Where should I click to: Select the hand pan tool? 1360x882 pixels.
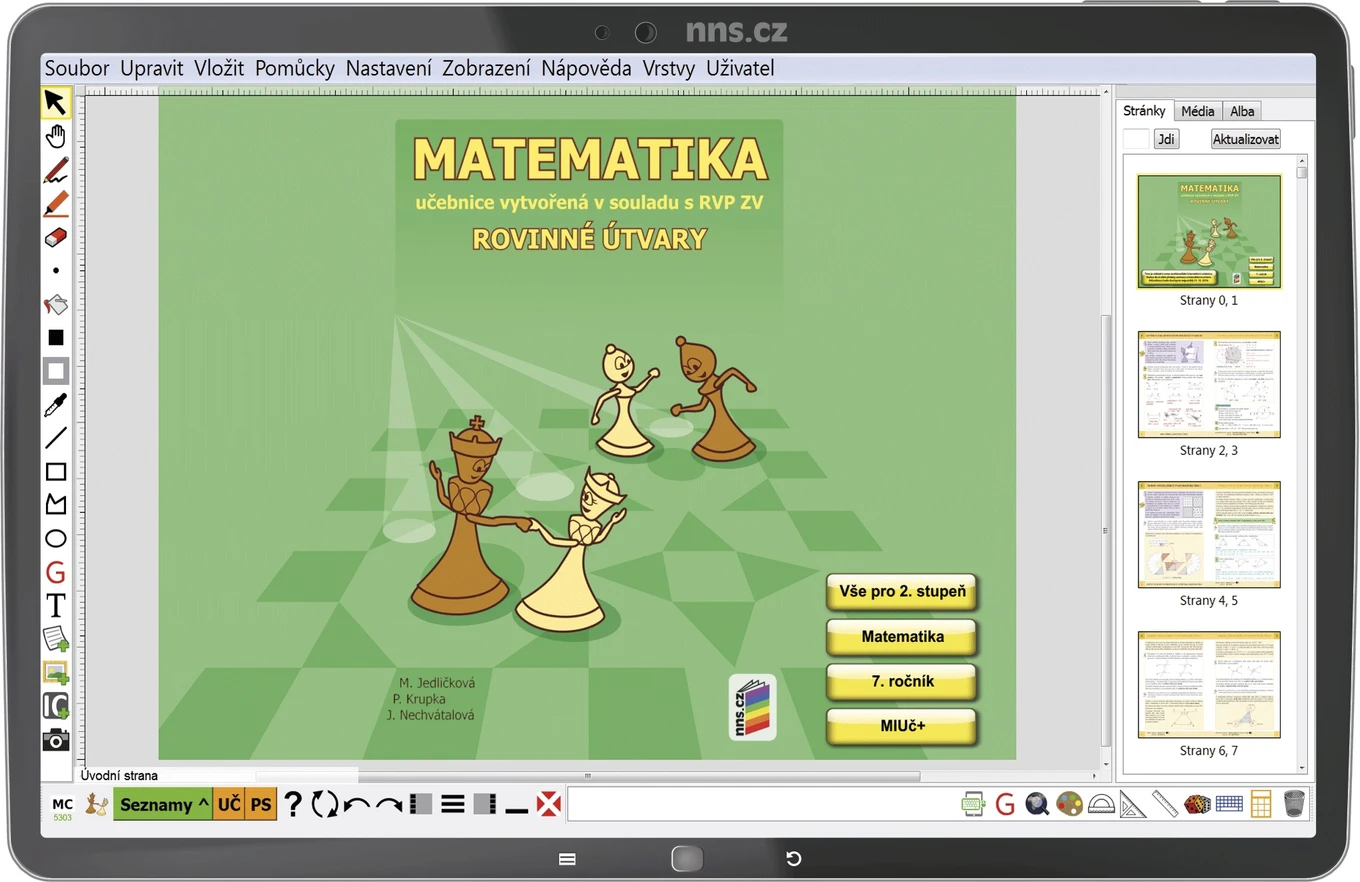click(x=56, y=137)
